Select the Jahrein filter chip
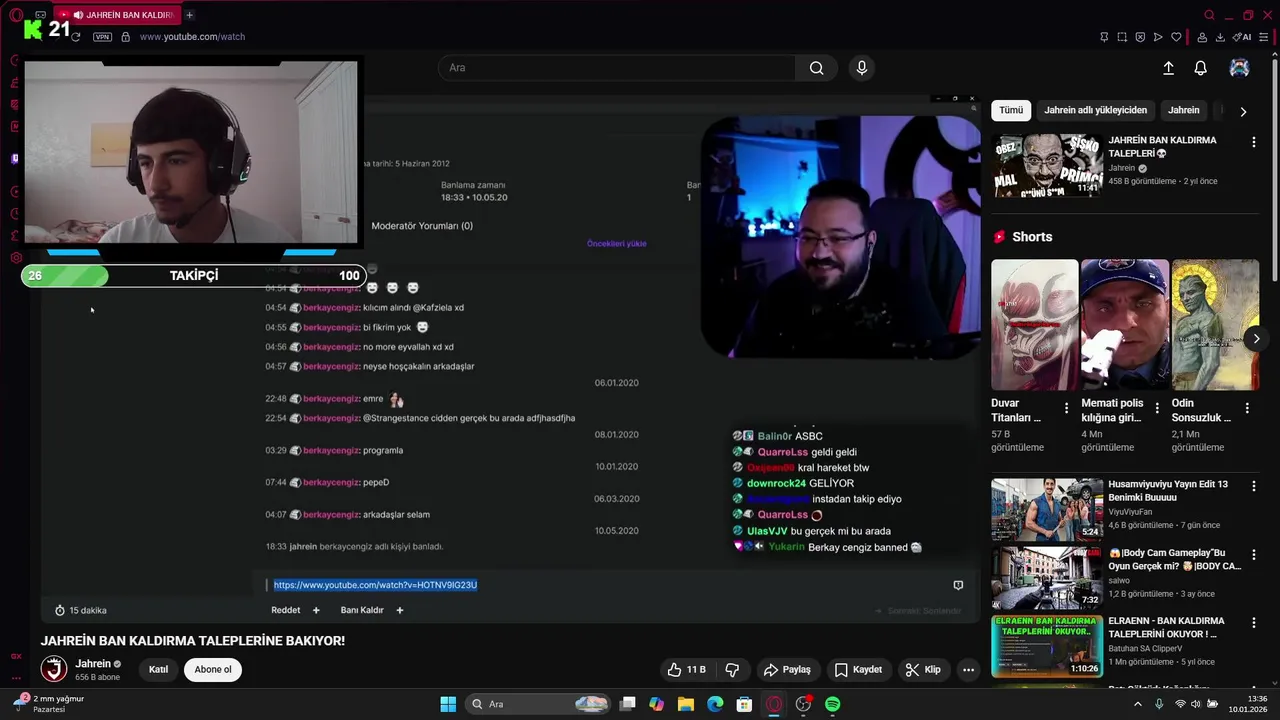The image size is (1280, 720). [1184, 110]
